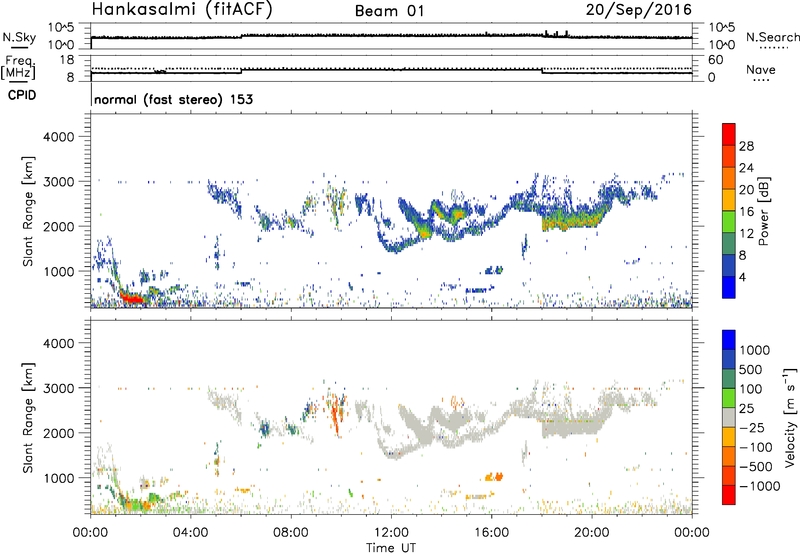Click the Power [dB] colorbar label
Image resolution: width=800 pixels, height=554 pixels.
tap(763, 211)
